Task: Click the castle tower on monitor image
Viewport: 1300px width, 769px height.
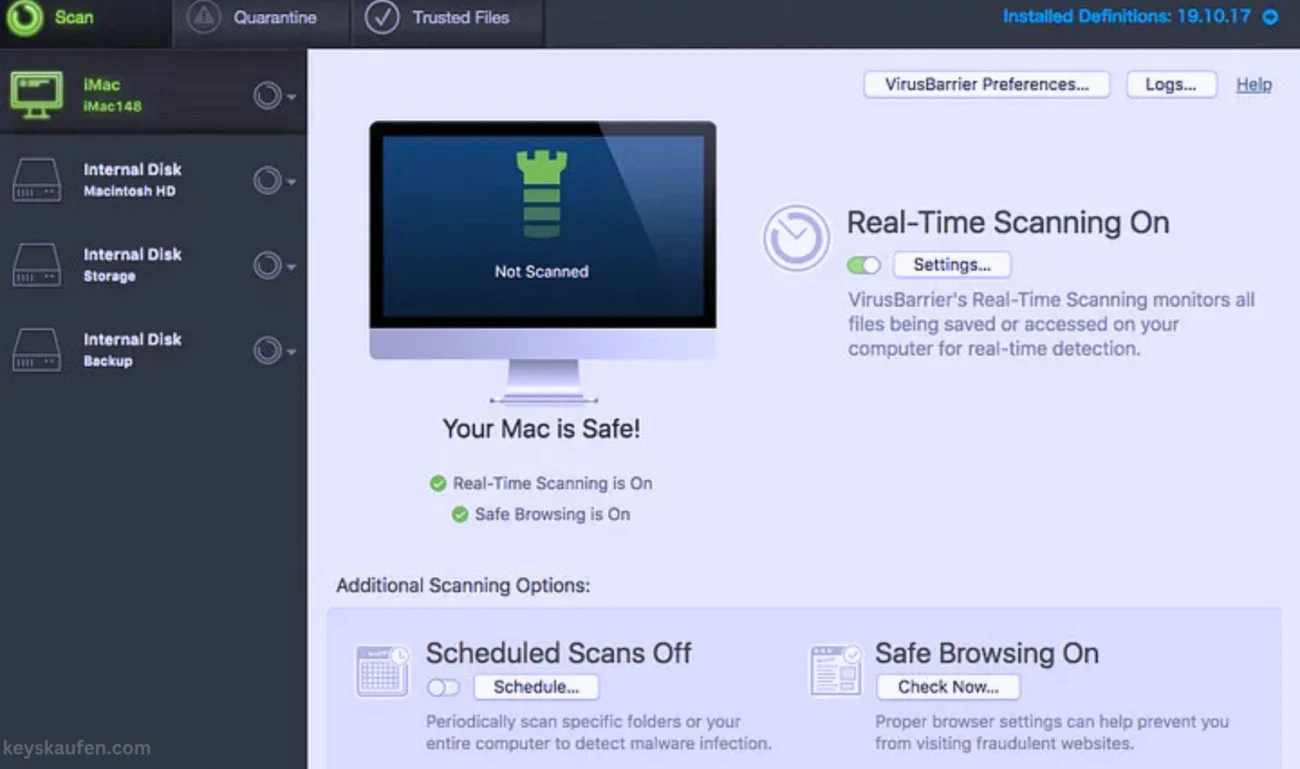Action: coord(541,194)
